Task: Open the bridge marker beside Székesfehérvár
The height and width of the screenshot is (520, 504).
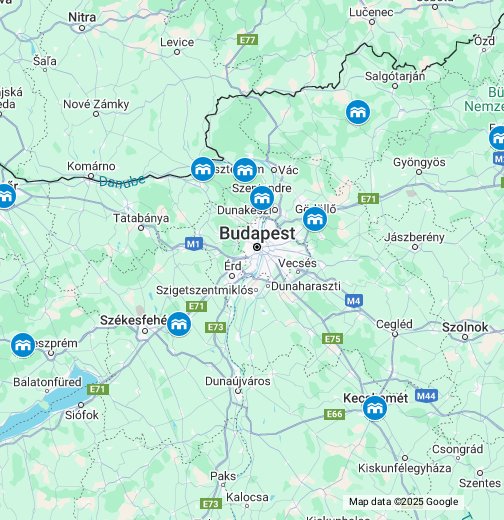Action: click(179, 324)
